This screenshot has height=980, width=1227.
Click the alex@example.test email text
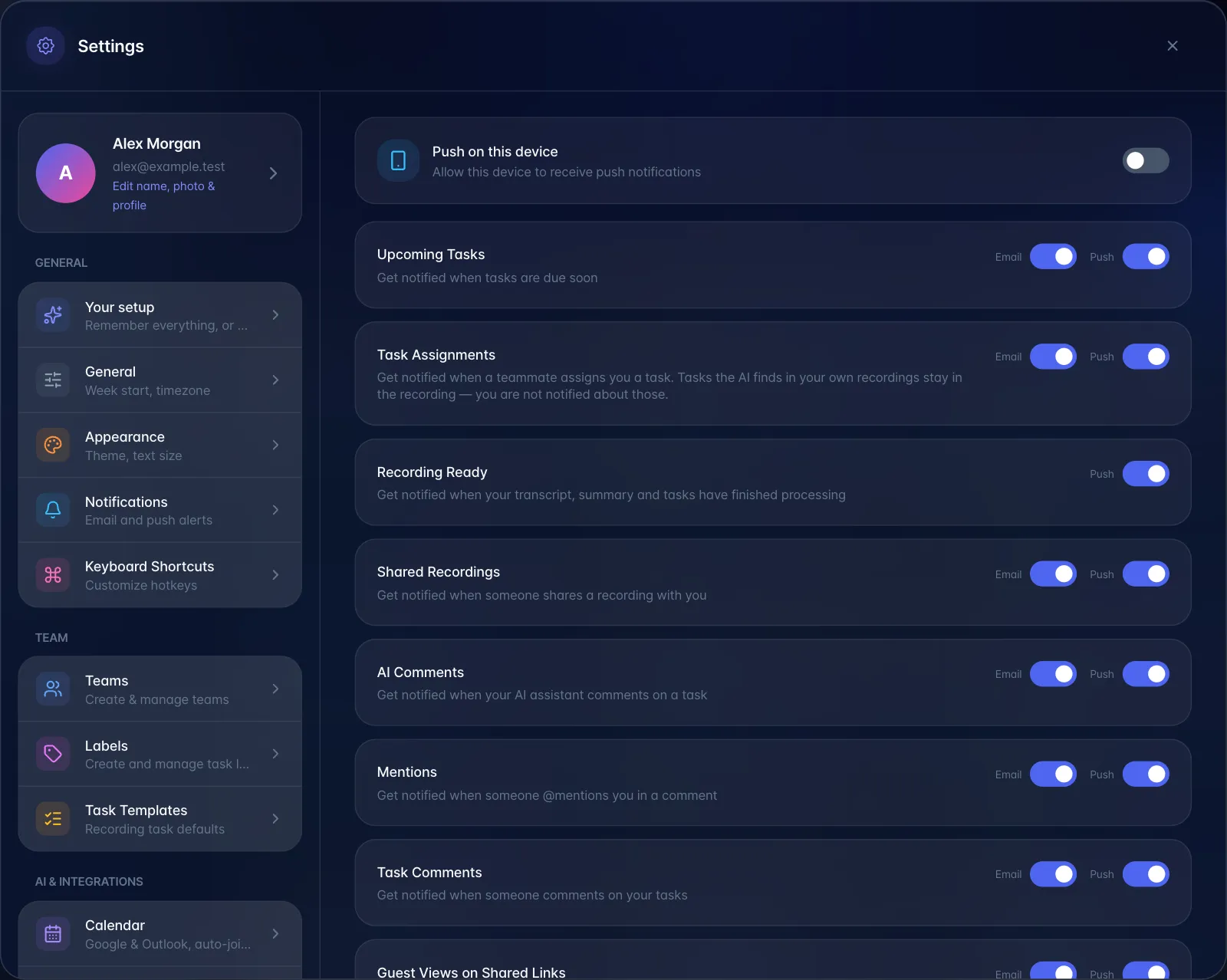coord(169,166)
